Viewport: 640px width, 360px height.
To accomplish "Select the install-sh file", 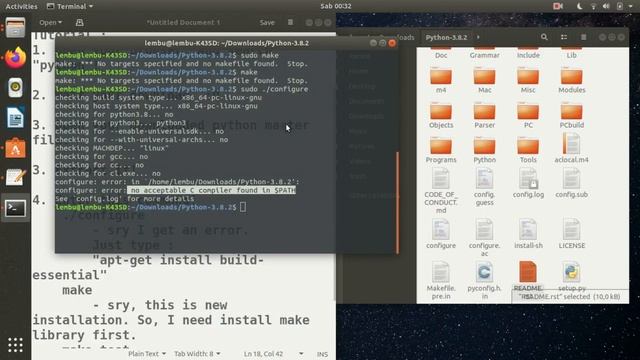I will point(528,234).
